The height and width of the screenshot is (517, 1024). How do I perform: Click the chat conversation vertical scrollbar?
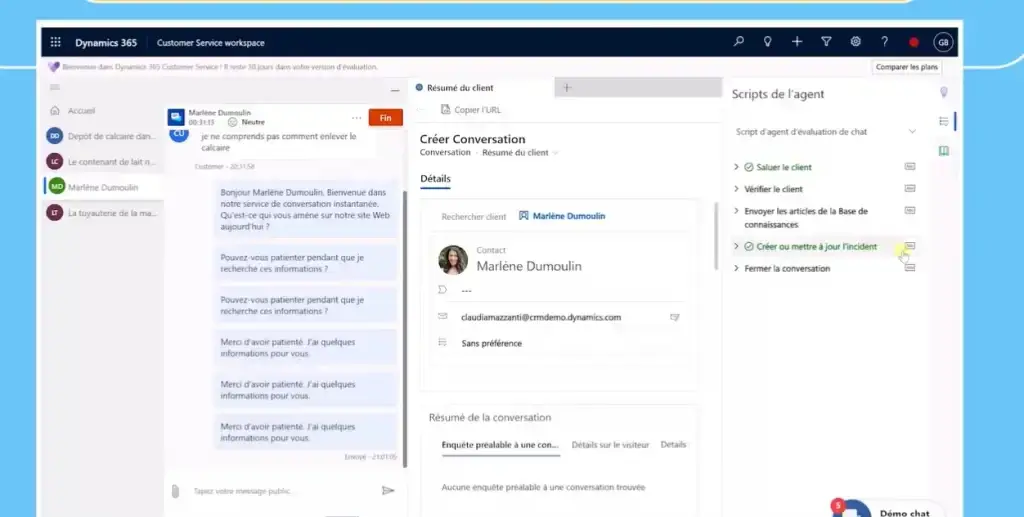coord(404,328)
